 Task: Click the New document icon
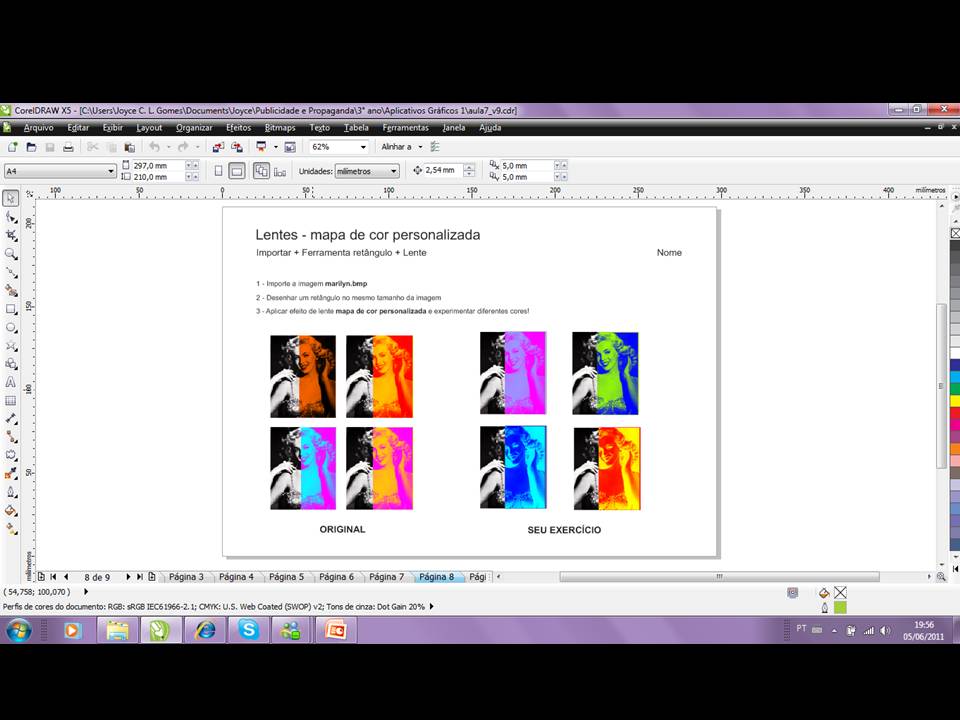(12, 147)
